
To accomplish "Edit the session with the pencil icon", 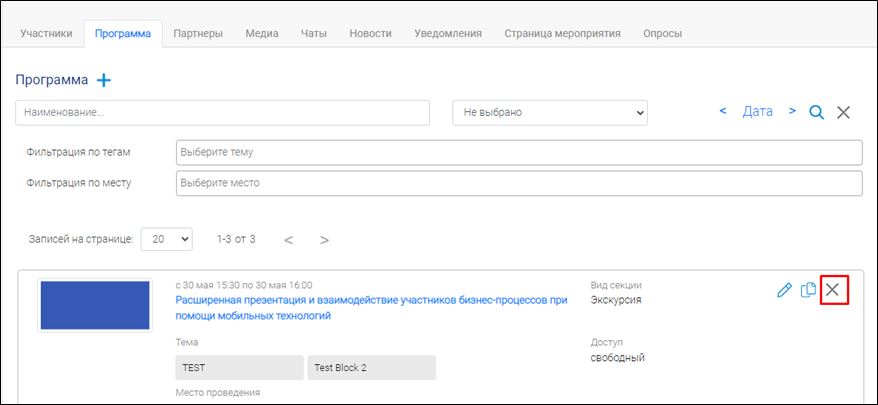I will coord(784,290).
